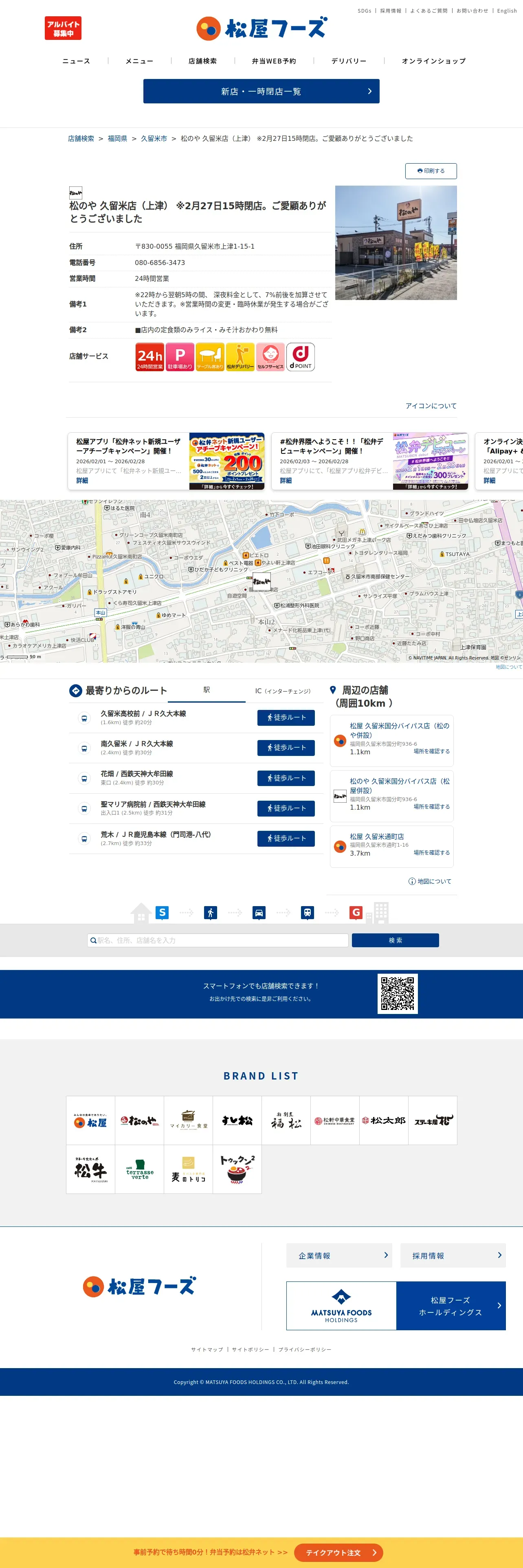This screenshot has width=523, height=1568.
Task: Open the ニュース menu item
Action: (76, 61)
